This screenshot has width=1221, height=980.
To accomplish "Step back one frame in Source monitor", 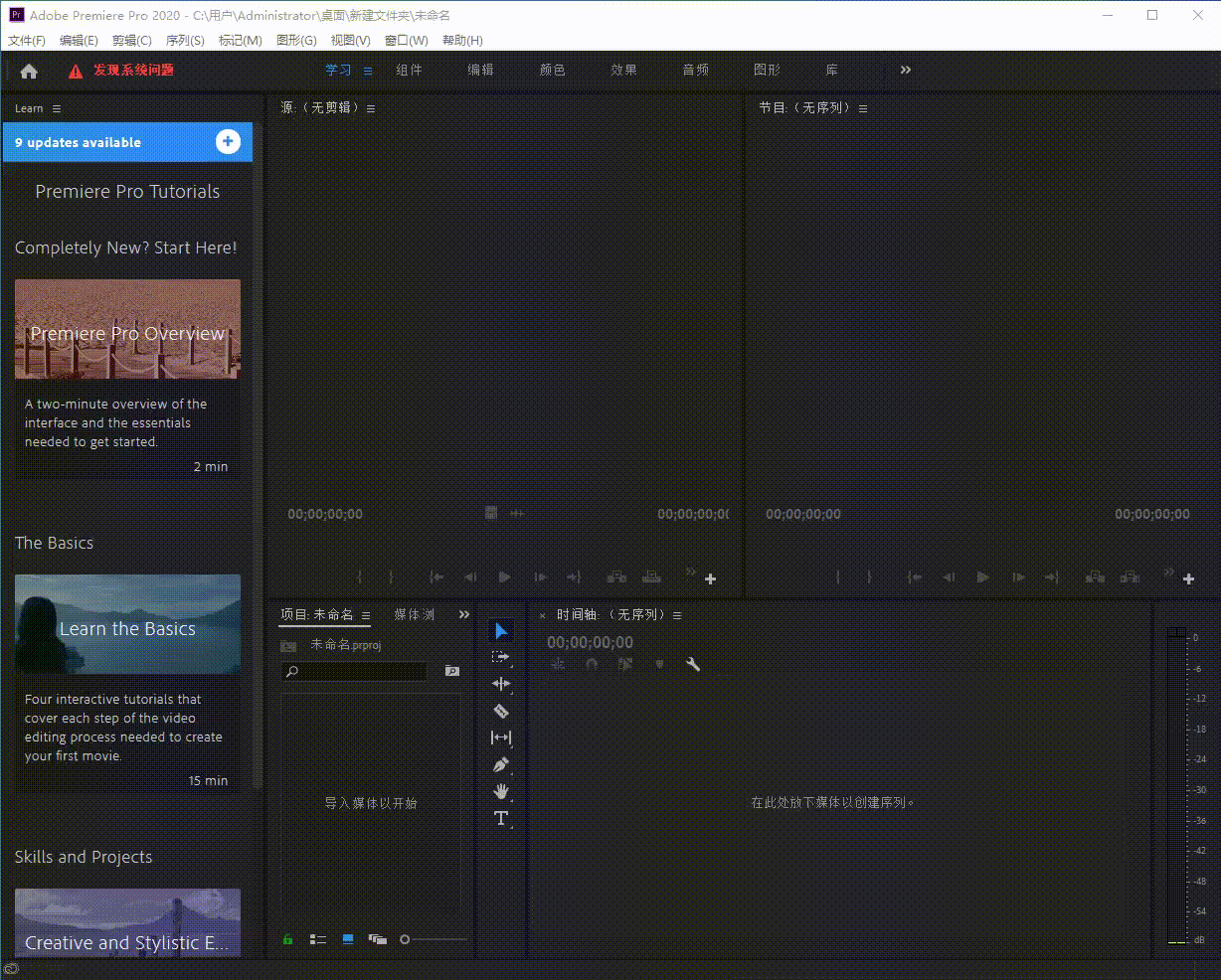I will click(470, 576).
